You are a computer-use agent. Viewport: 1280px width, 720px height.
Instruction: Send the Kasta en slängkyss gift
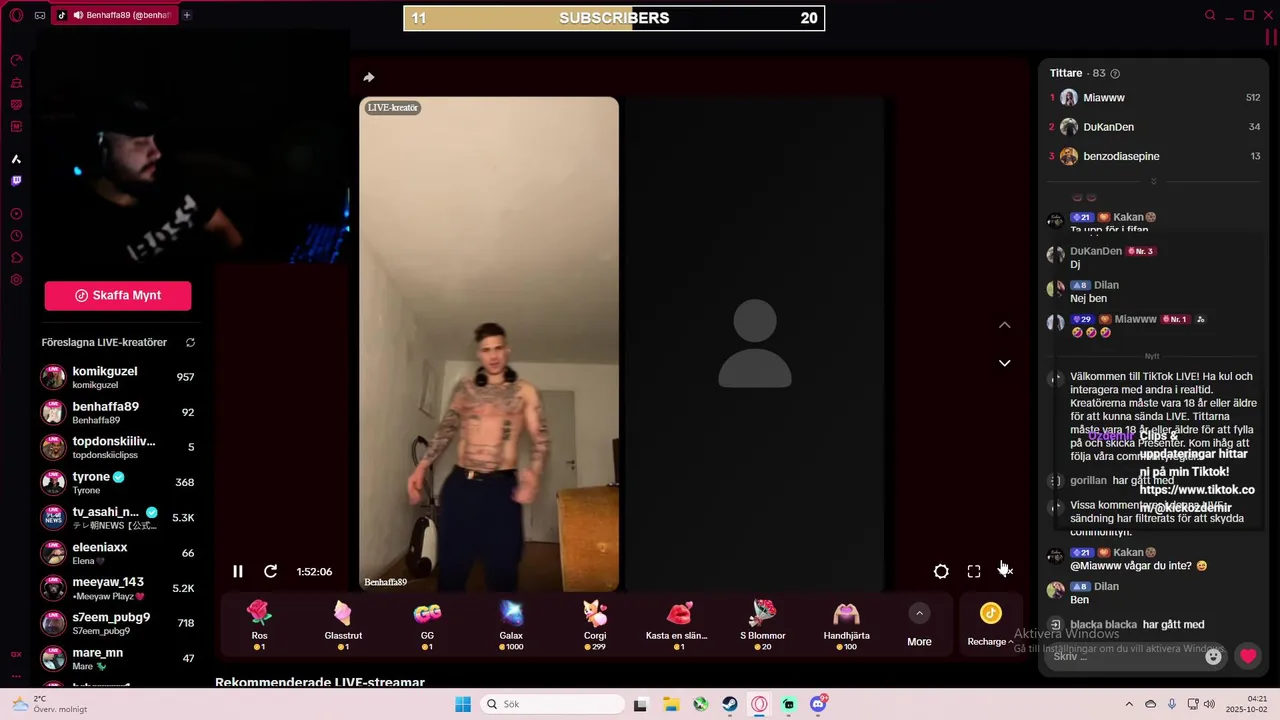[678, 626]
